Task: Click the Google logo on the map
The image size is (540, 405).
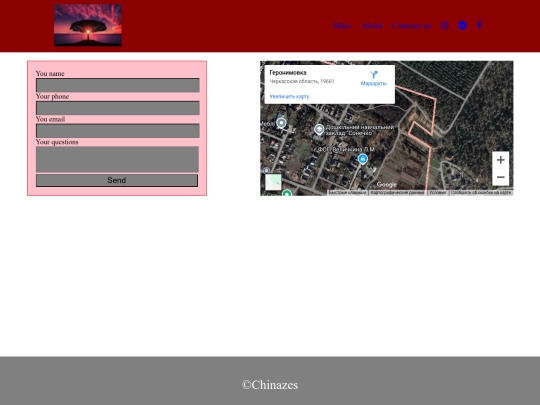Action: [387, 185]
